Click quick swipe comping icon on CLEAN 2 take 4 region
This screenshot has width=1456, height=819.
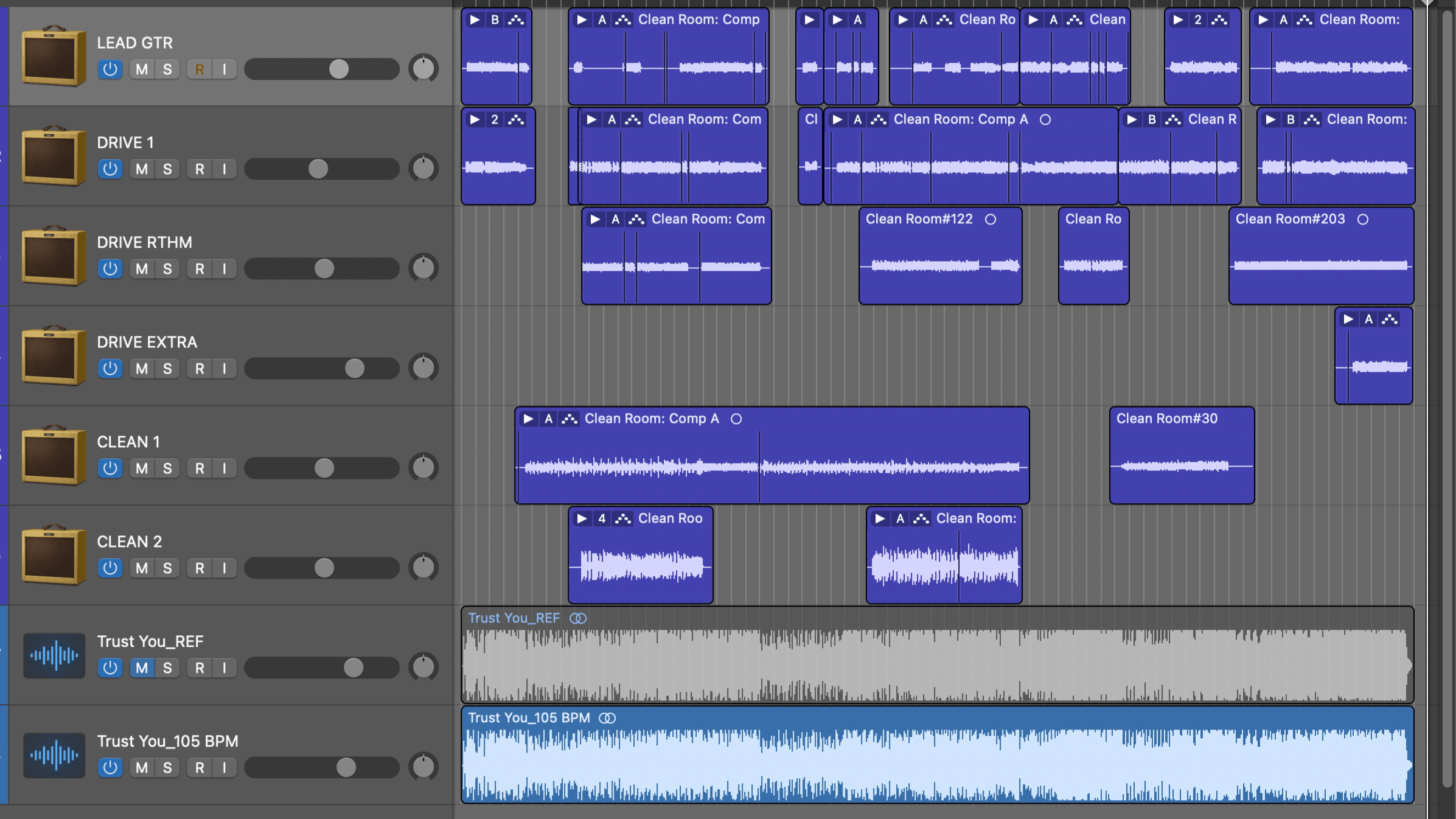click(622, 518)
